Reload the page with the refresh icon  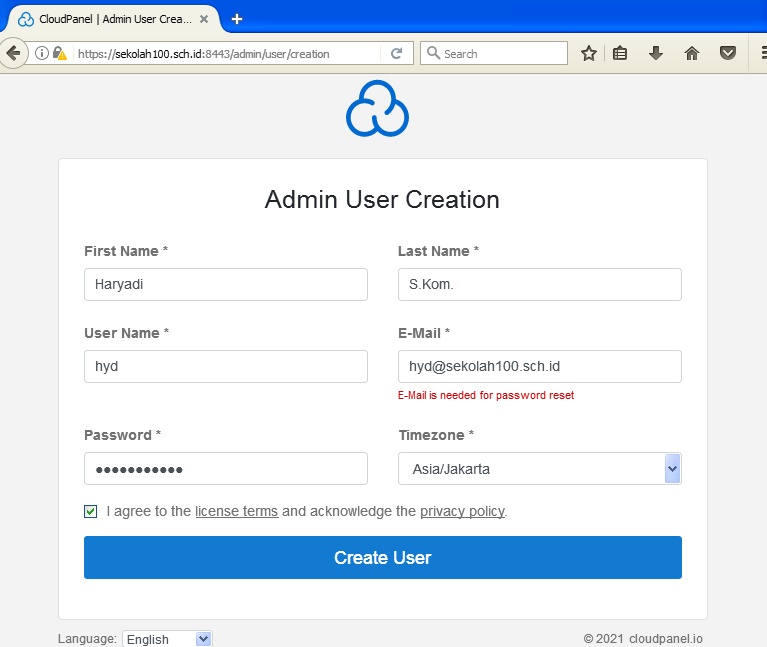[x=397, y=53]
